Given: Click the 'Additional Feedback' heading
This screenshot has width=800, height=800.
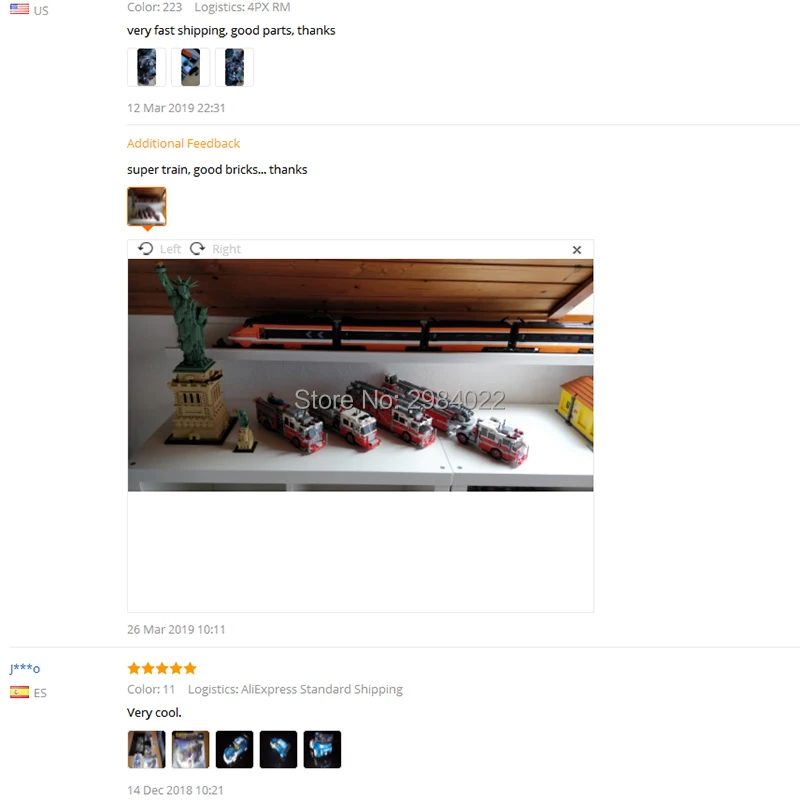Looking at the screenshot, I should 183,143.
